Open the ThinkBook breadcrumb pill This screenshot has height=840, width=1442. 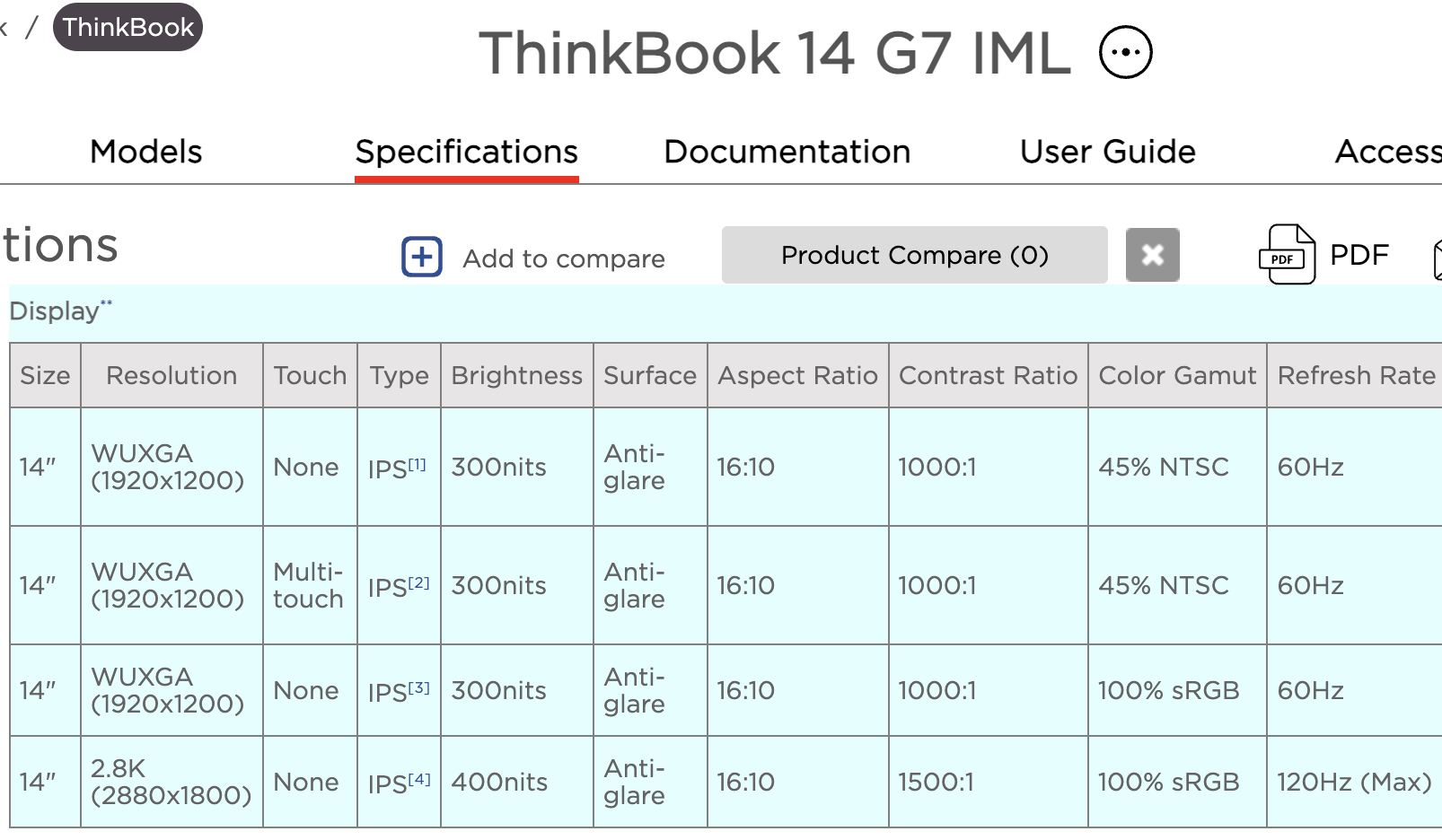coord(127,27)
